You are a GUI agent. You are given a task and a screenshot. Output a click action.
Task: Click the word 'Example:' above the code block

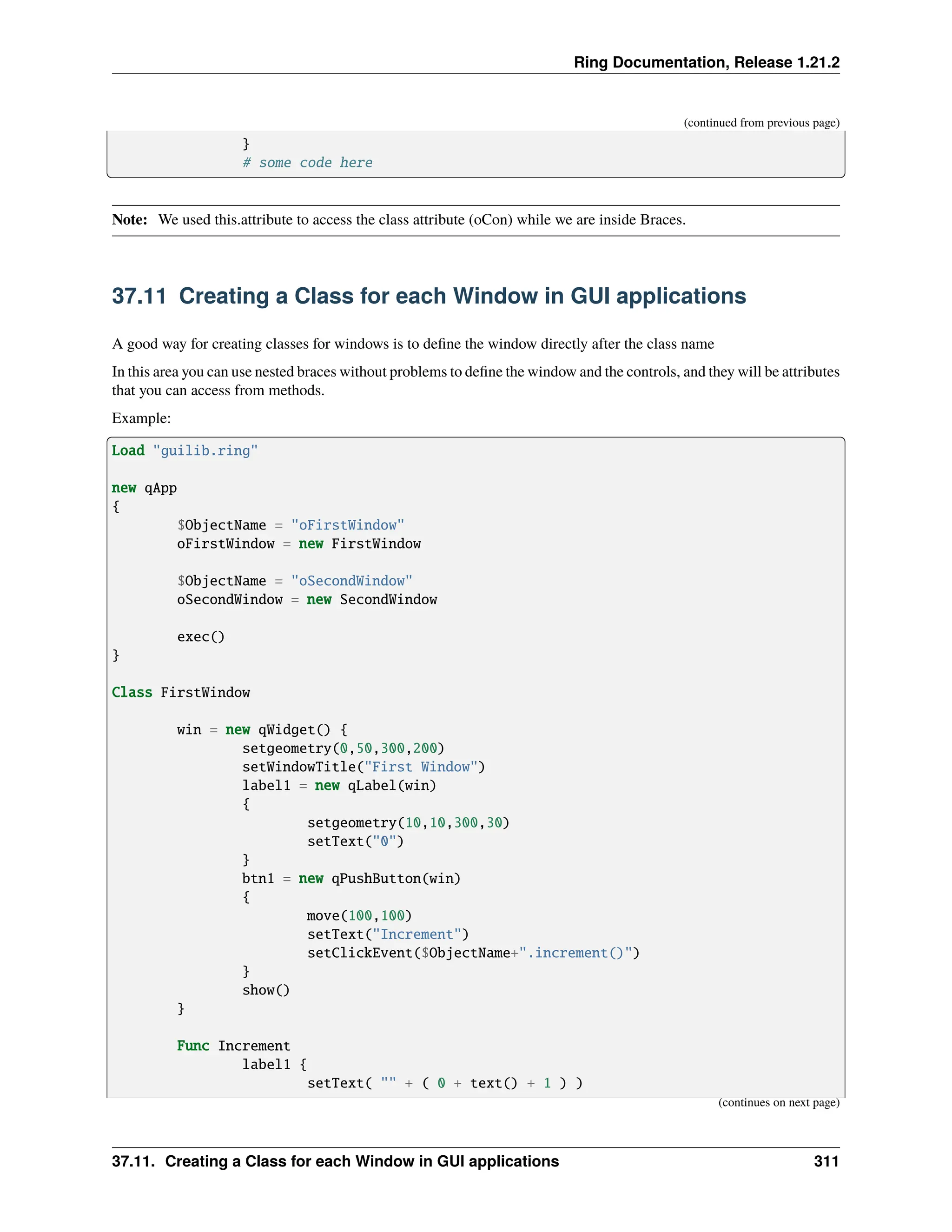(x=141, y=418)
